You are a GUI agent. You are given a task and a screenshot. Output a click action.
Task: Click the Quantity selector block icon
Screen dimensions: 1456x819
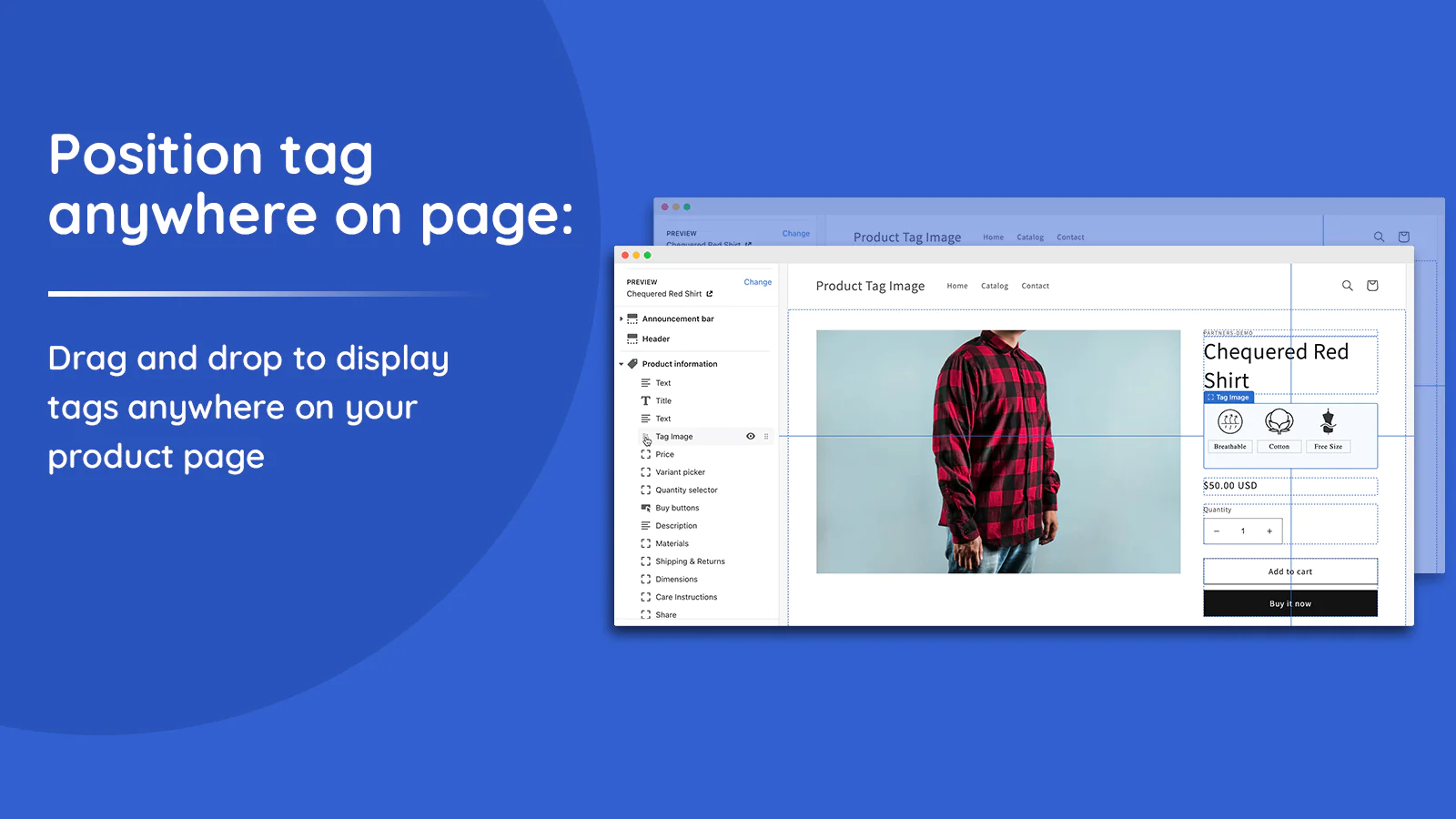click(645, 490)
